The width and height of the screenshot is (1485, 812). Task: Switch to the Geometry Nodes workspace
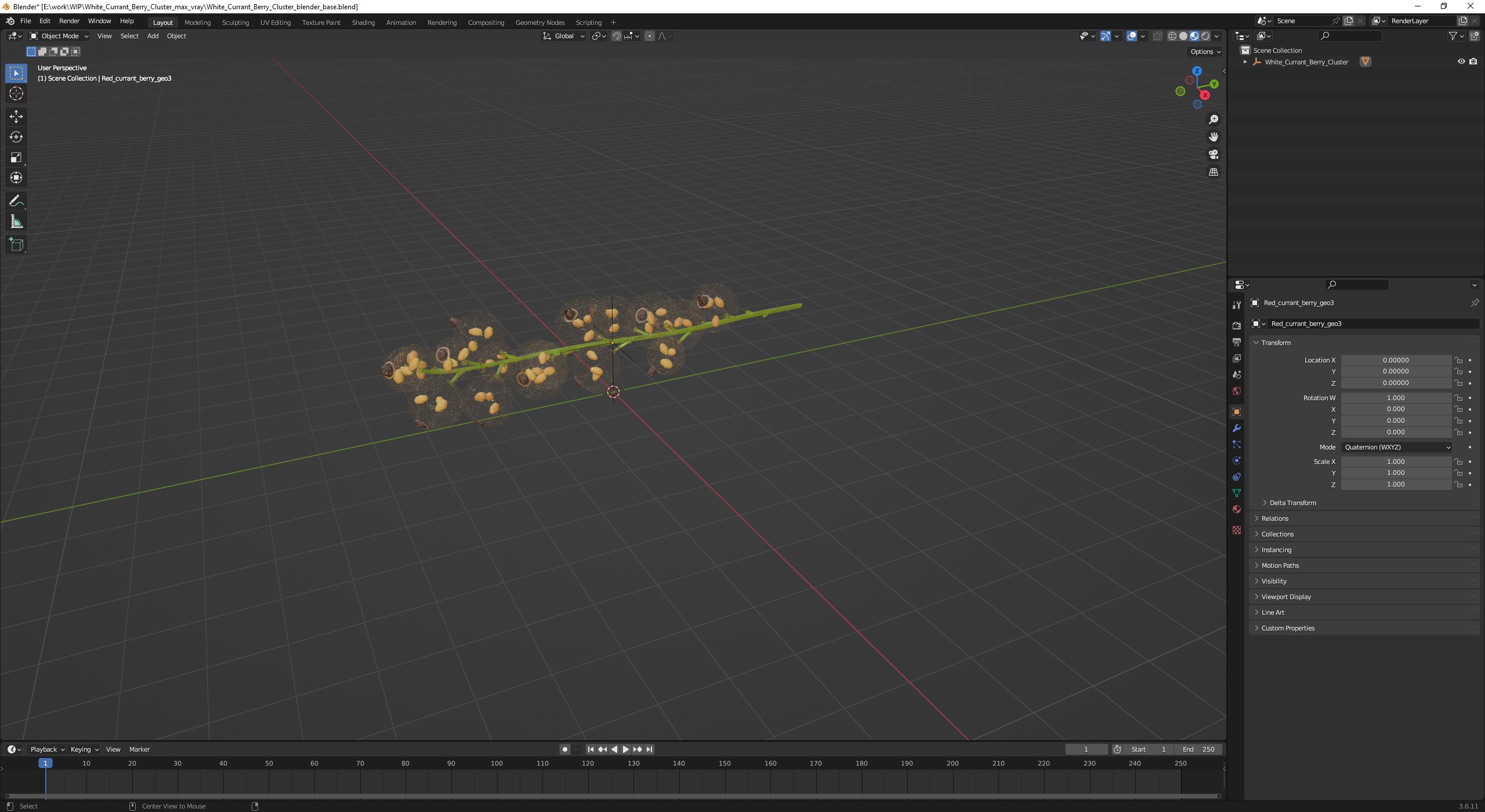pos(539,23)
